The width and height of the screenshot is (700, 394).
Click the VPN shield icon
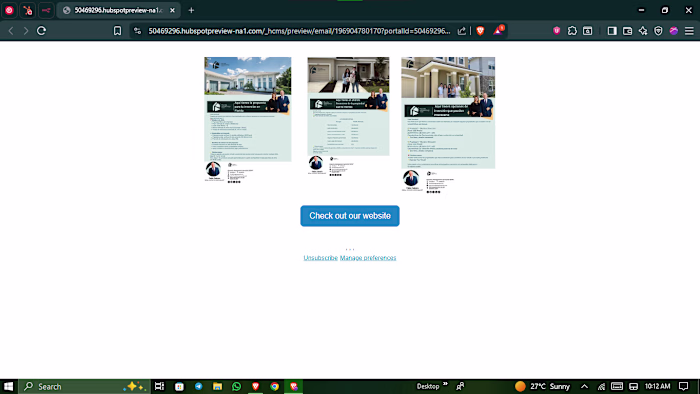658,31
